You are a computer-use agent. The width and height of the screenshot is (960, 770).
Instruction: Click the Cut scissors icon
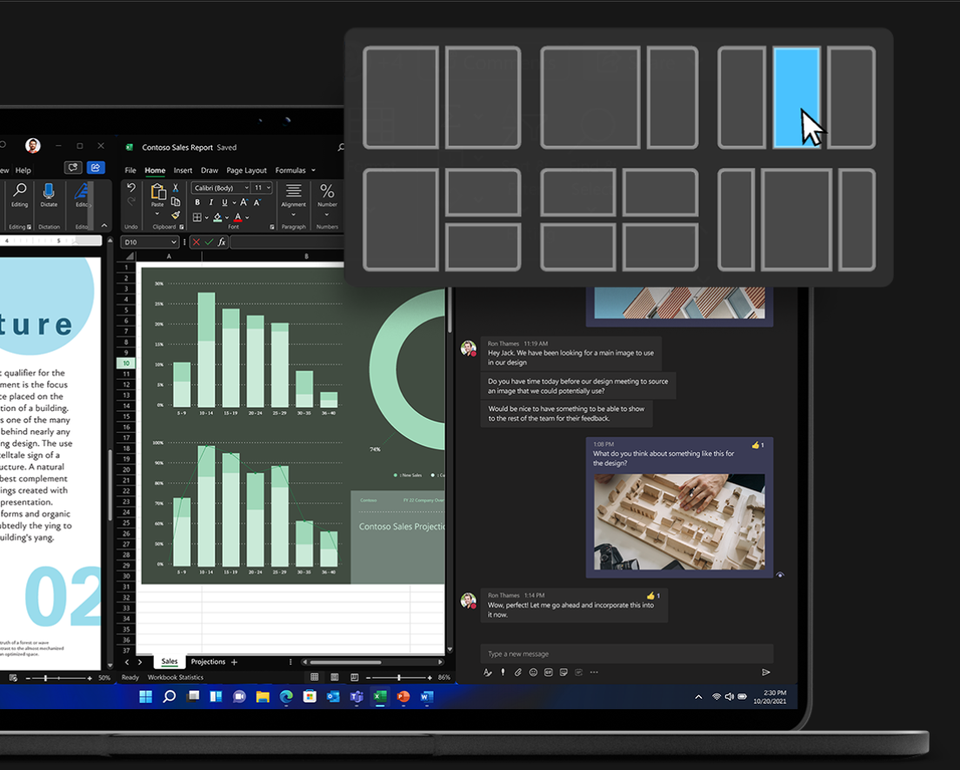pyautogui.click(x=176, y=188)
